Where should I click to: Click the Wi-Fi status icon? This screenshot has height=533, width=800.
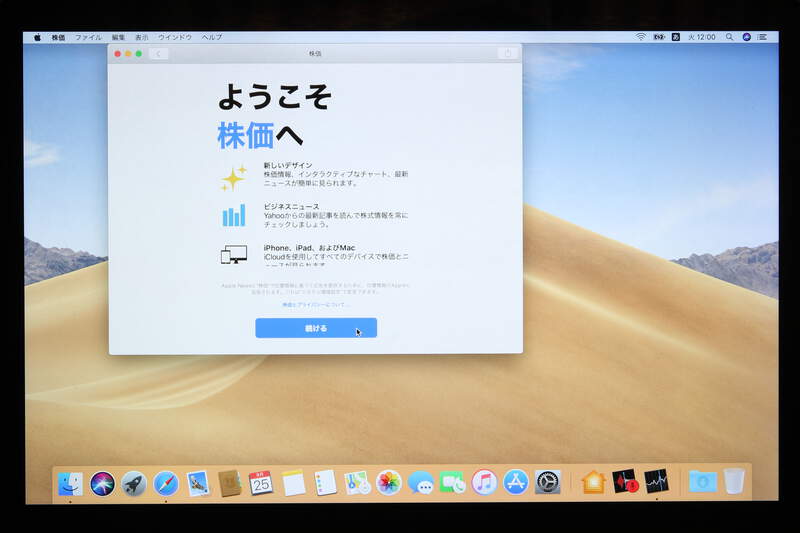[x=641, y=37]
